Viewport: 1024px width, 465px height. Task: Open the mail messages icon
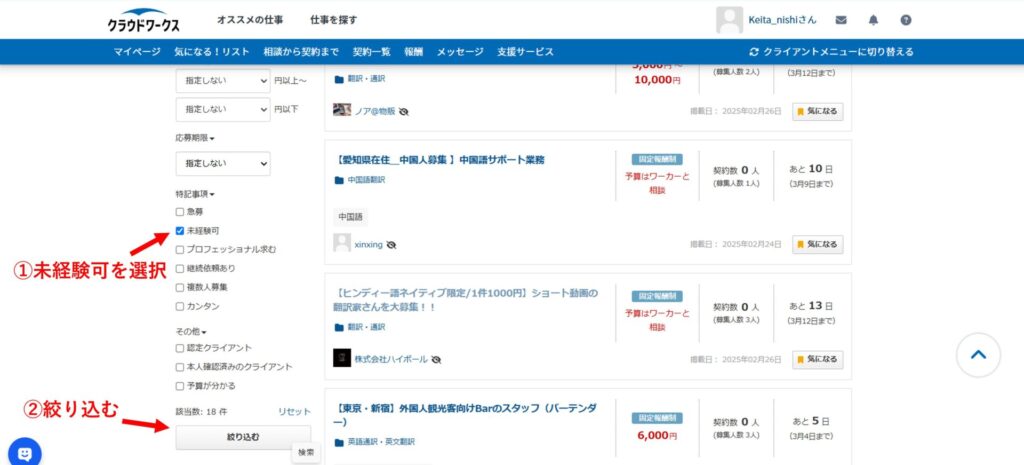click(x=841, y=20)
